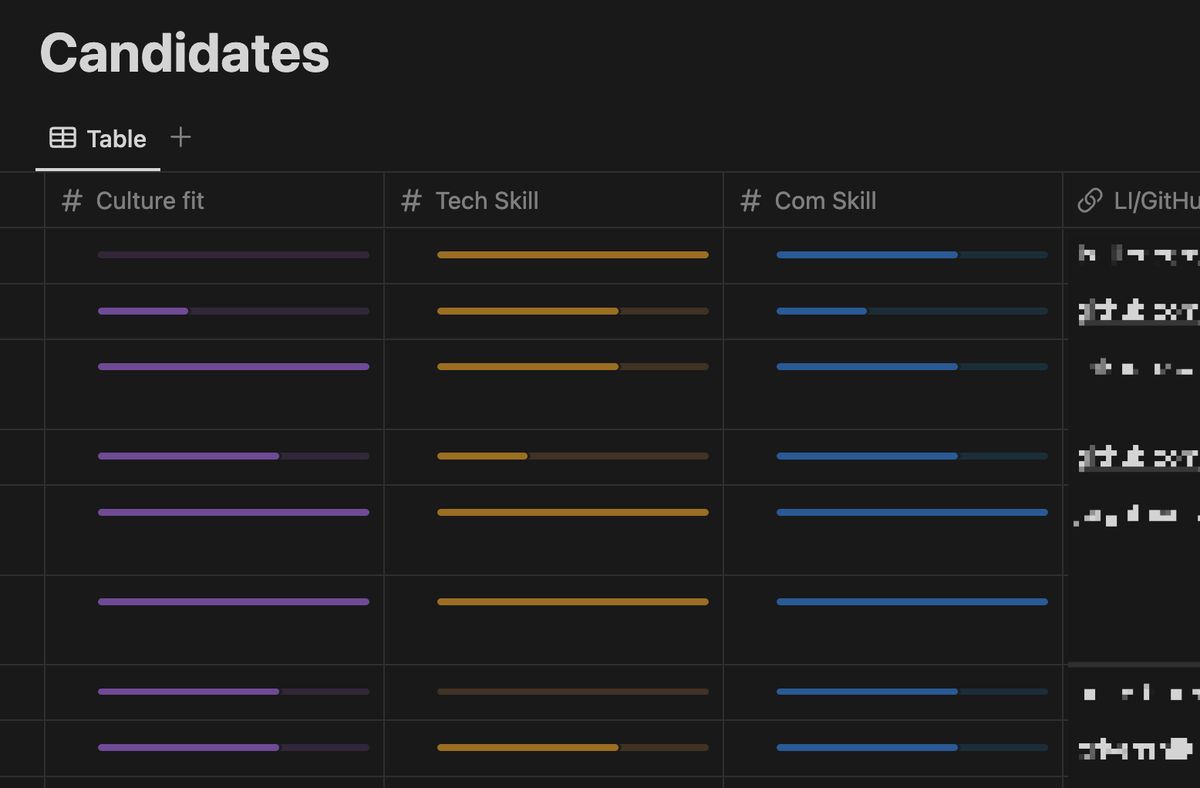Screen dimensions: 1200x788
Task: Open the LI/GitHub link in second row
Action: [1138, 312]
